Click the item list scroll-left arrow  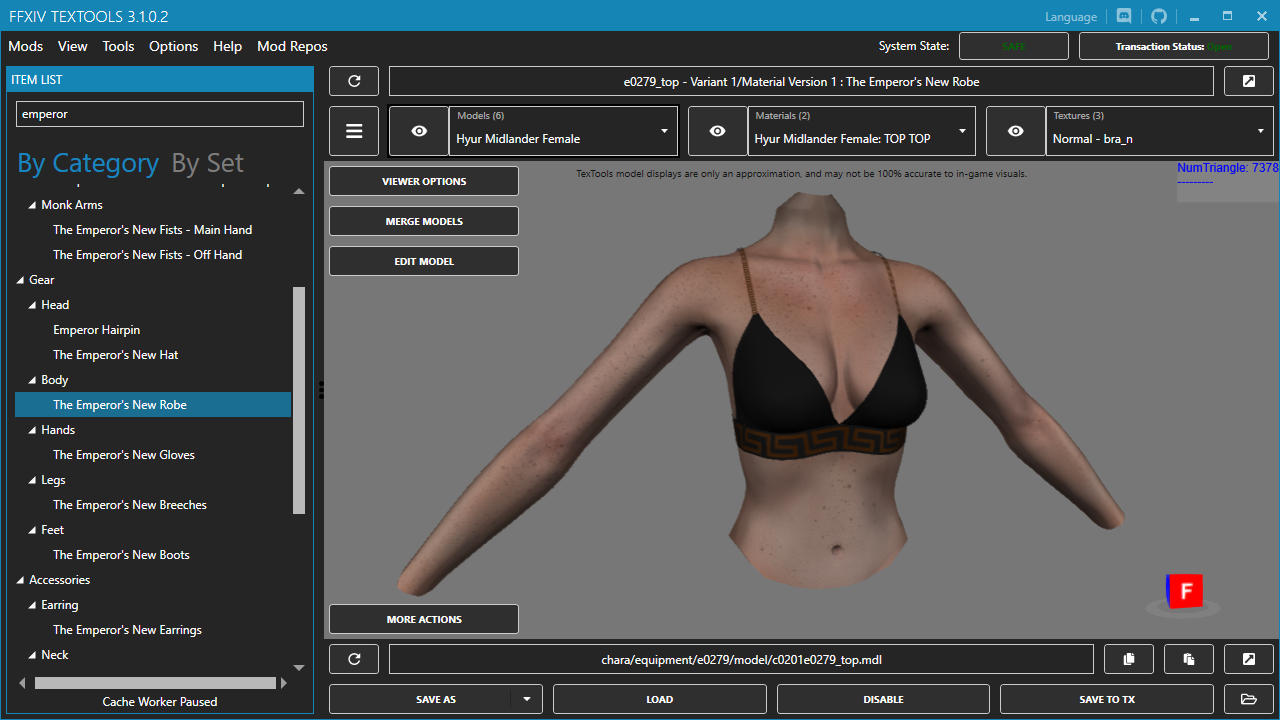coord(22,683)
